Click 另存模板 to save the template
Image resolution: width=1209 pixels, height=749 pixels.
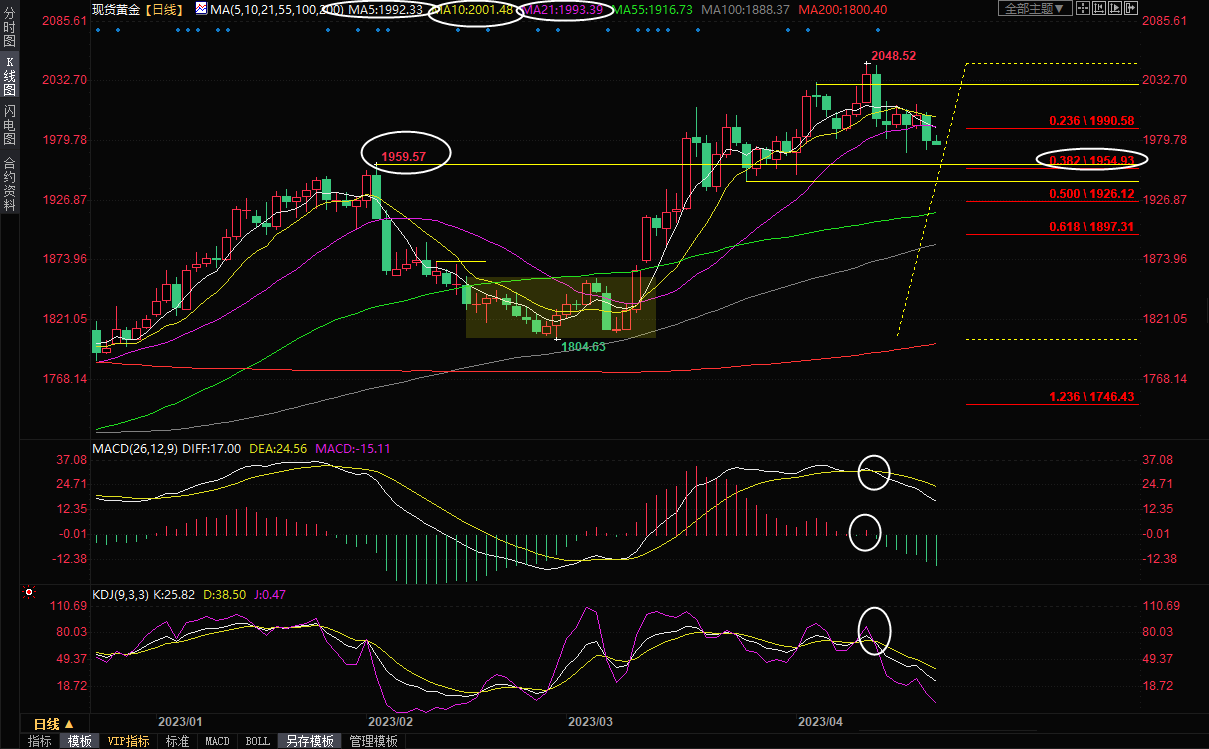pyautogui.click(x=309, y=741)
